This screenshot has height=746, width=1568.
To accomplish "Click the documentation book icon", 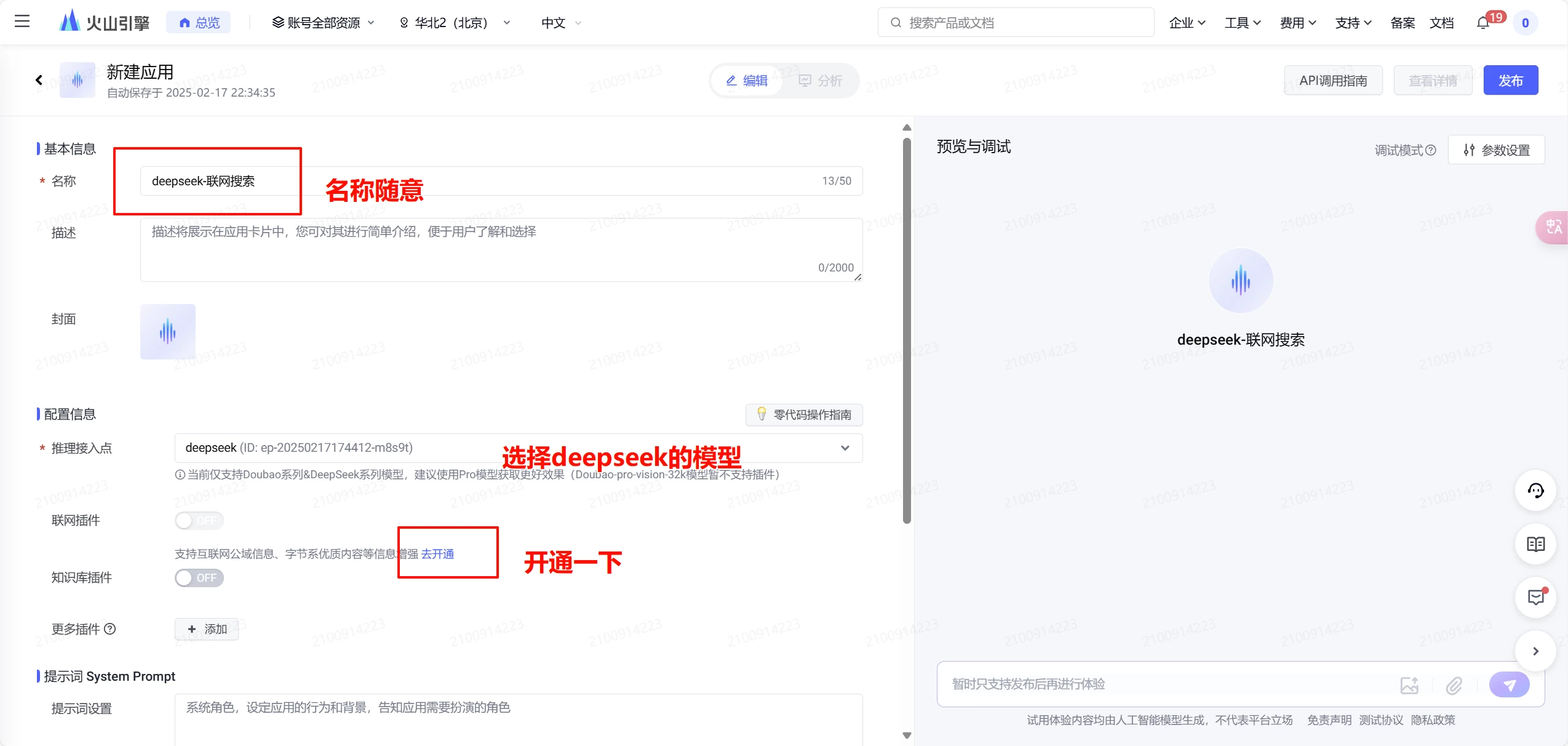I will pos(1535,544).
